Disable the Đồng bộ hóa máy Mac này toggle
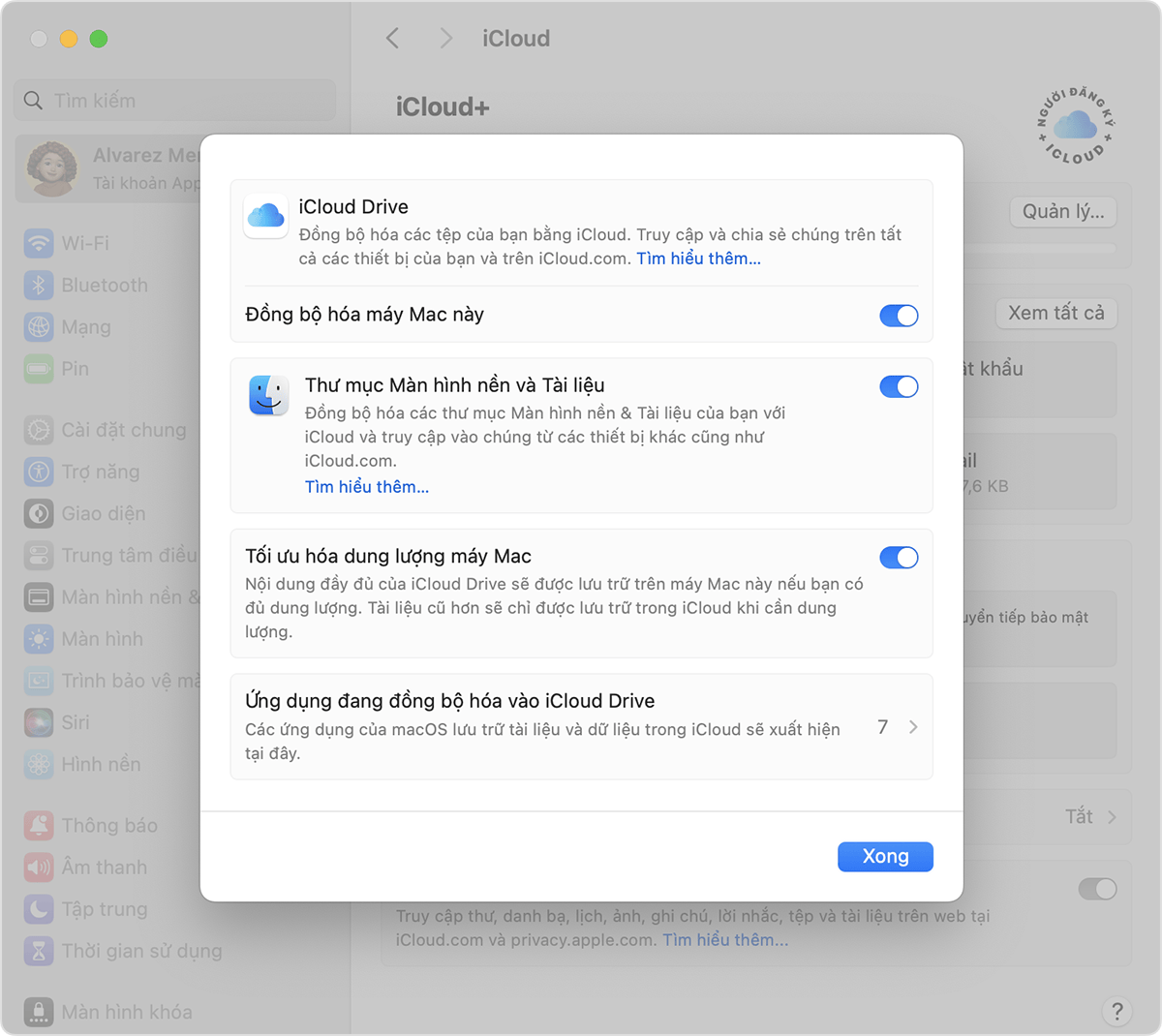The image size is (1162, 1036). (x=899, y=315)
